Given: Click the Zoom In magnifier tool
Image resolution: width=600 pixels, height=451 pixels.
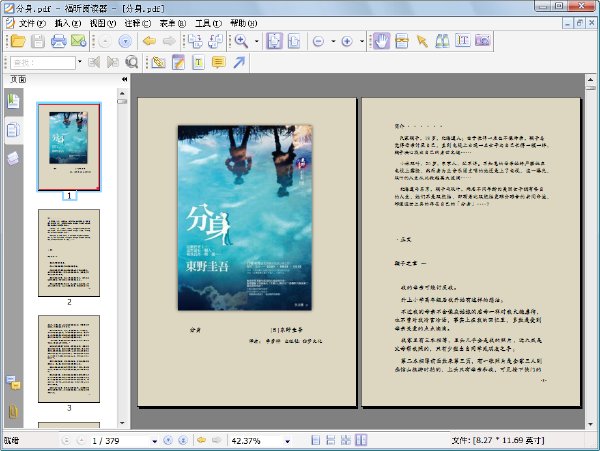Looking at the screenshot, I should pyautogui.click(x=241, y=41).
